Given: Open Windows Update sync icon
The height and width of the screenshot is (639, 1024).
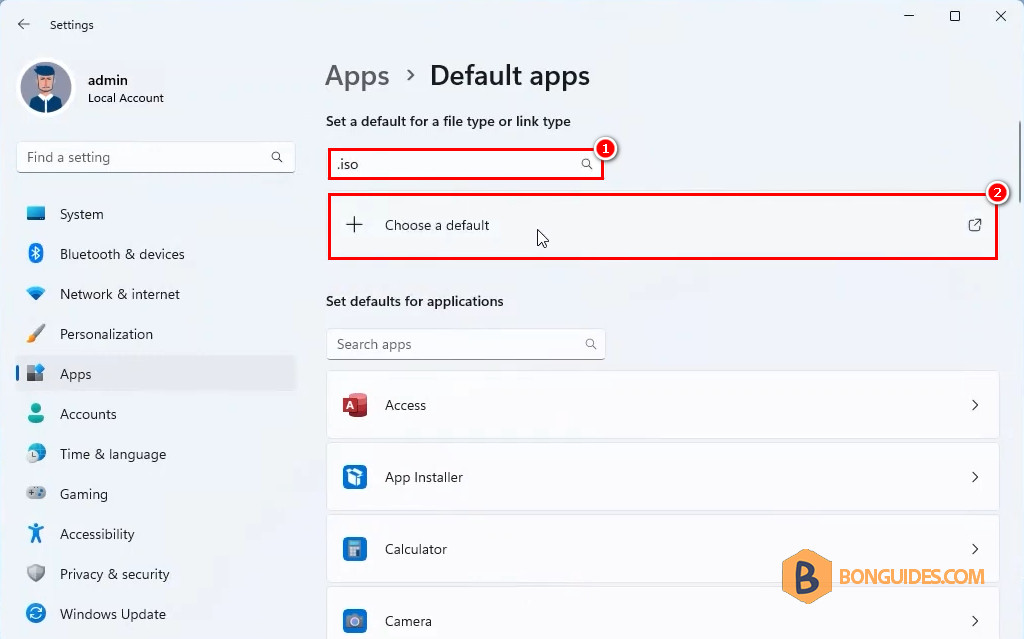Looking at the screenshot, I should tap(36, 613).
